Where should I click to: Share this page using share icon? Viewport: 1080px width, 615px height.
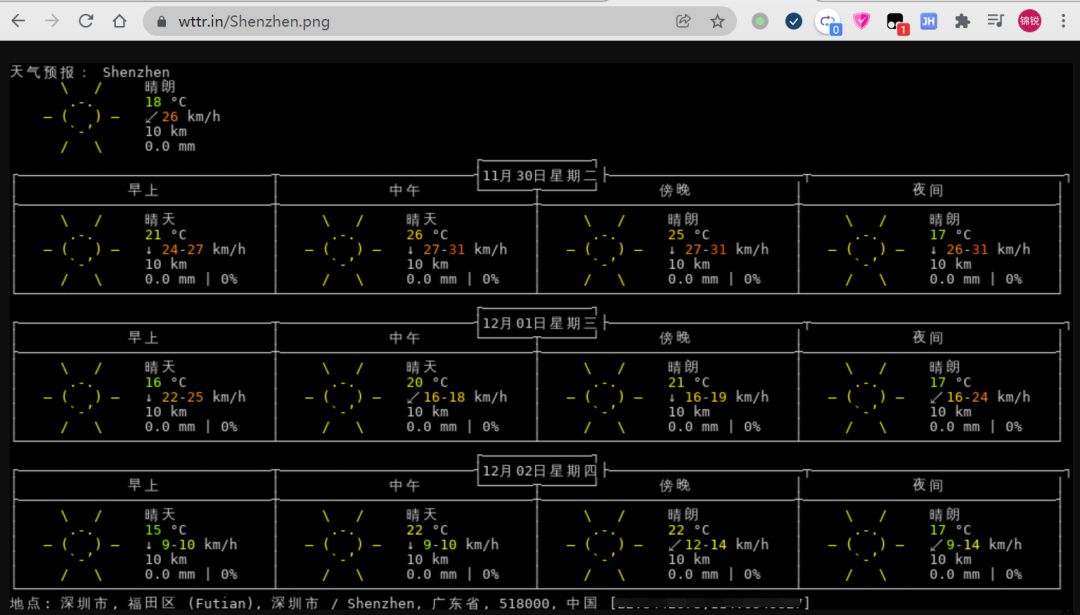click(683, 21)
